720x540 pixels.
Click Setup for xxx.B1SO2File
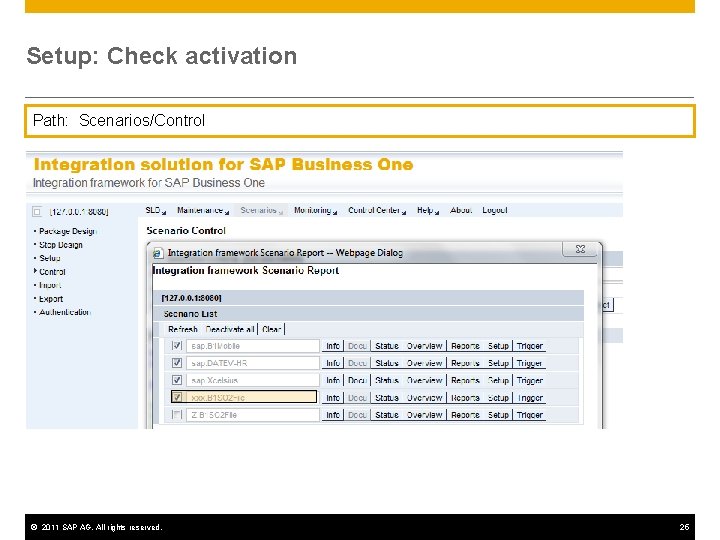click(x=498, y=398)
